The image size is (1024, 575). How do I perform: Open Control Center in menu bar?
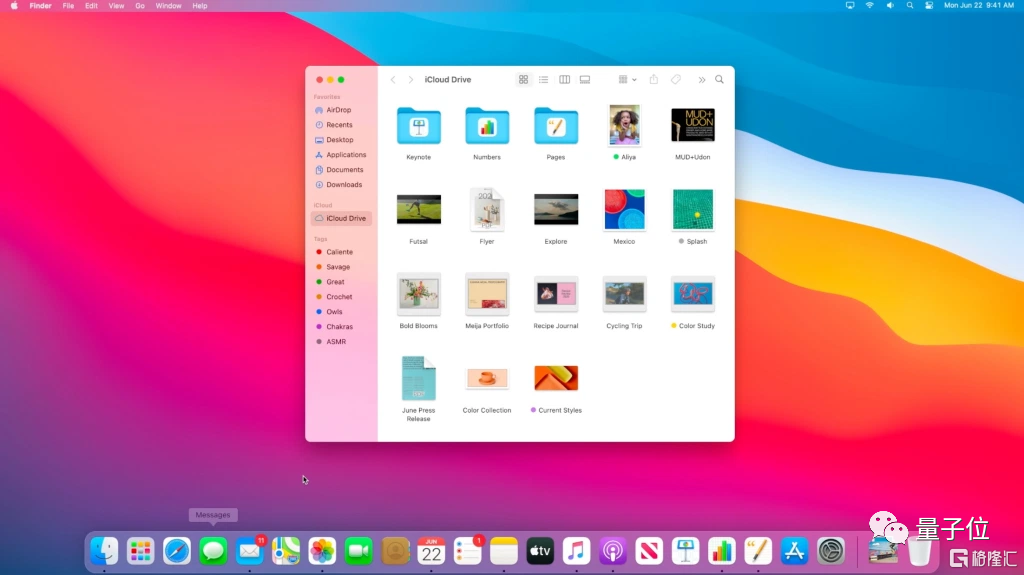pyautogui.click(x=929, y=6)
